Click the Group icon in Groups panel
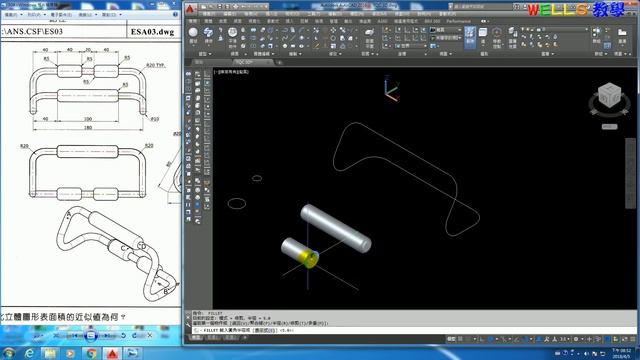The image size is (640, 360). coord(596,33)
